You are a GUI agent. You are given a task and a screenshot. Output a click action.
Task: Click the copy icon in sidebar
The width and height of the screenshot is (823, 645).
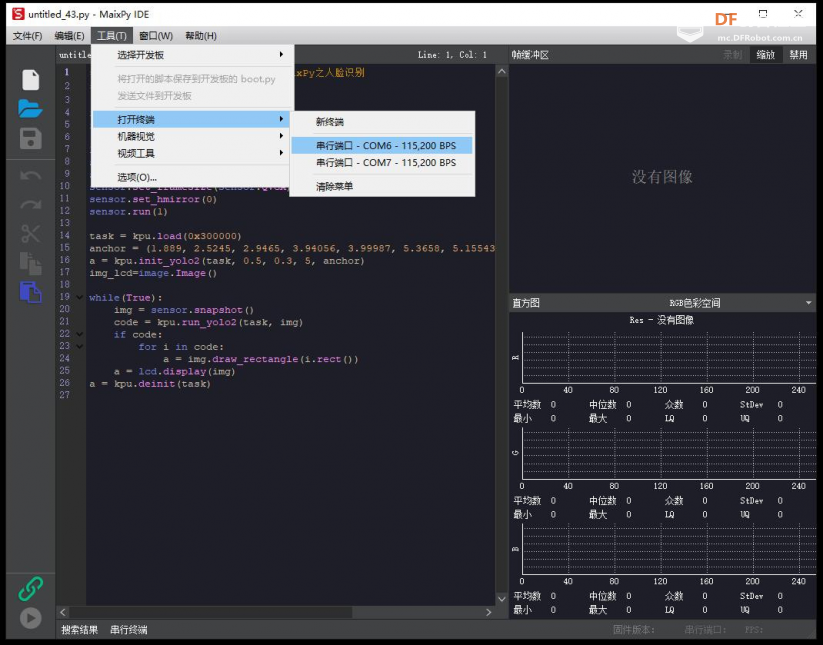click(30, 263)
